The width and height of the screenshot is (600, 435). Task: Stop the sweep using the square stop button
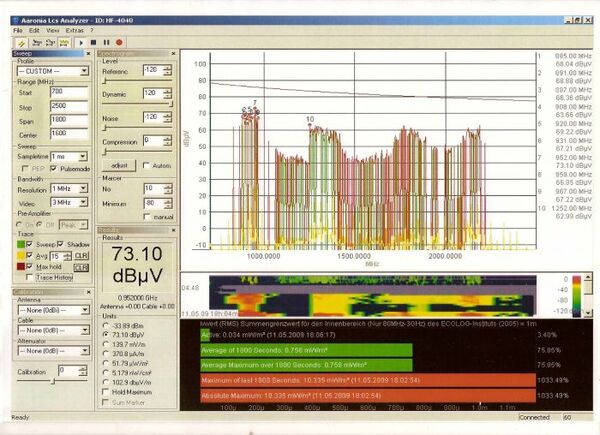[93, 42]
